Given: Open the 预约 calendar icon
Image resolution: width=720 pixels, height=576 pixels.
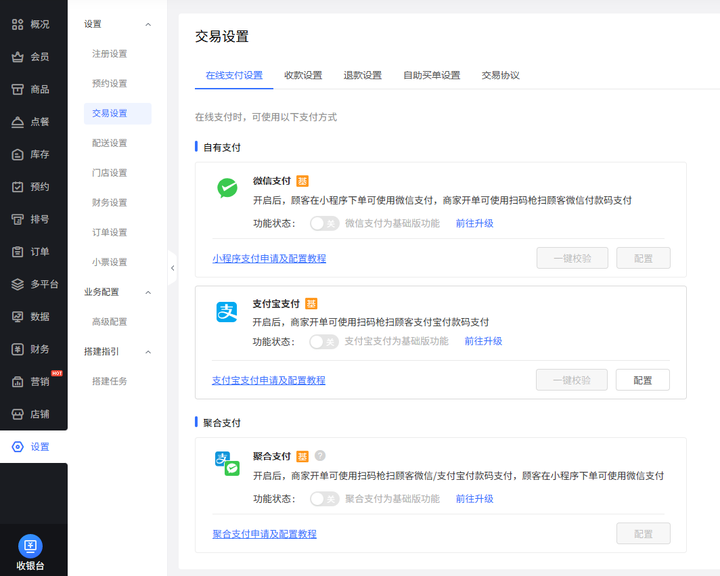Looking at the screenshot, I should click(17, 187).
